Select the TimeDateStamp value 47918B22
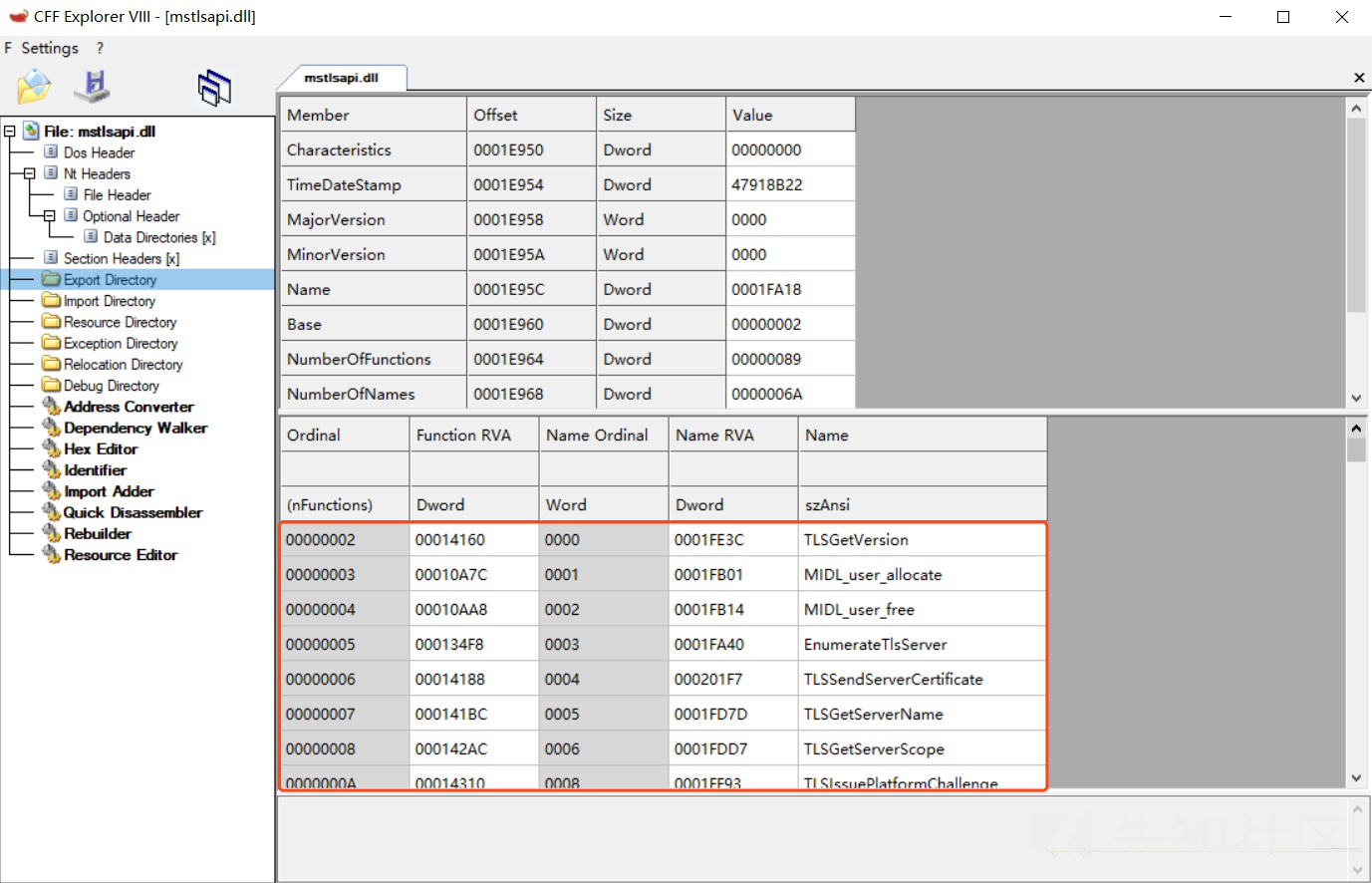 pos(790,184)
